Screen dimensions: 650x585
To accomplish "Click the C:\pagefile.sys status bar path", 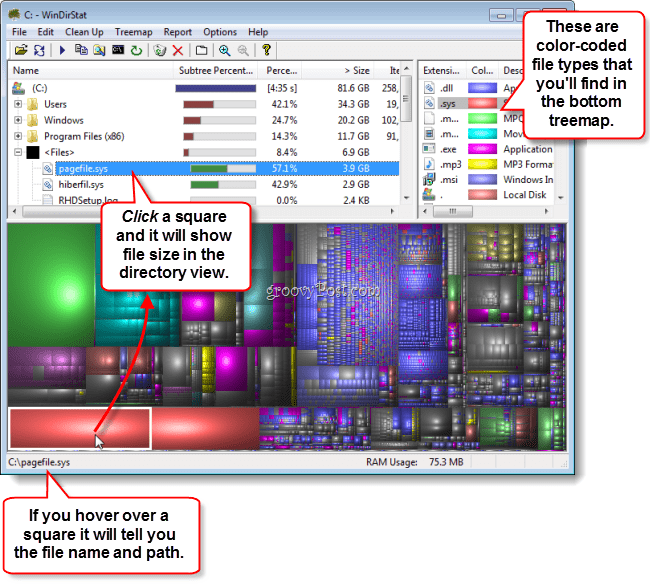I will 39,462.
